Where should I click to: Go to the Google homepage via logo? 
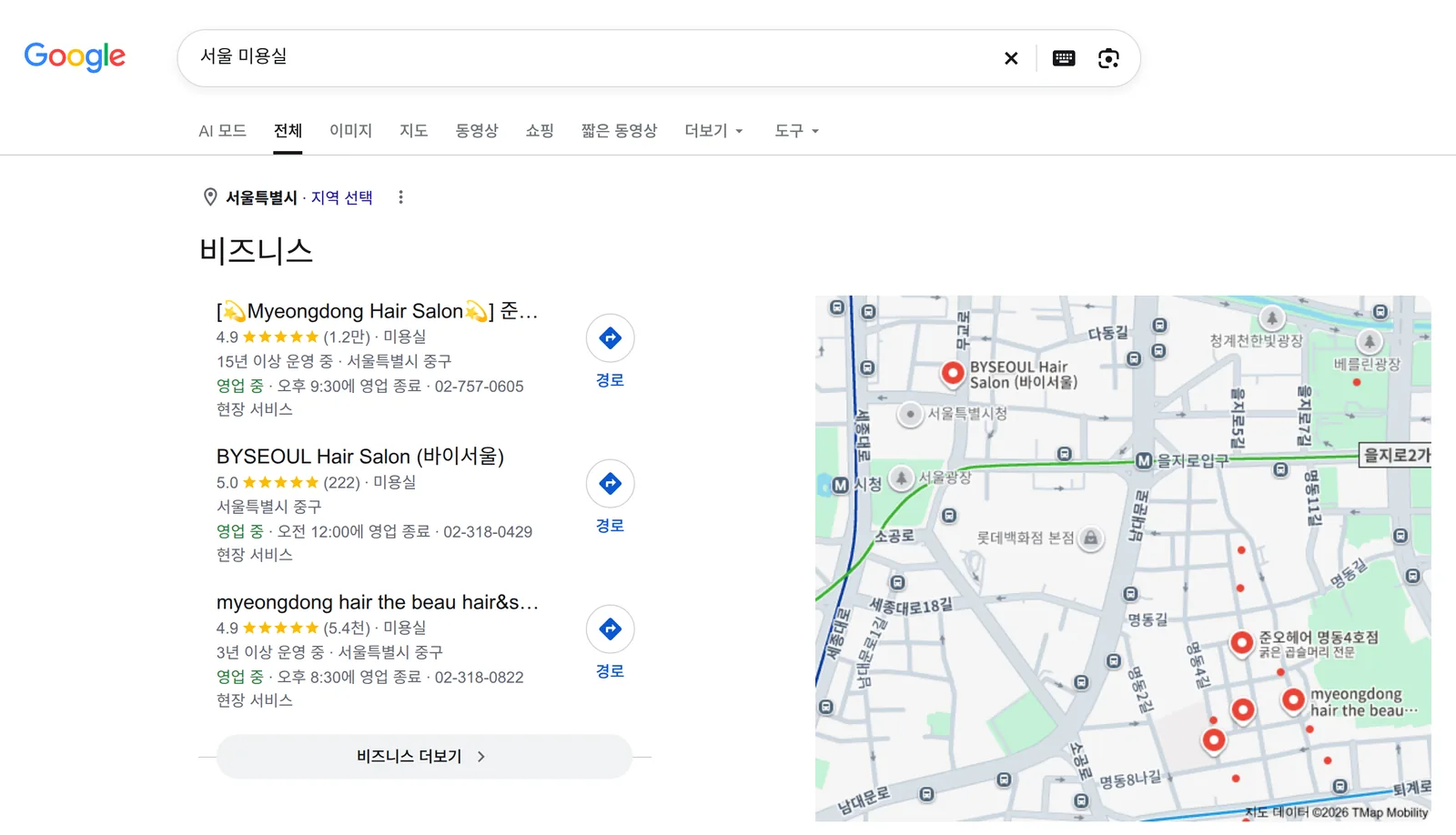point(75,56)
